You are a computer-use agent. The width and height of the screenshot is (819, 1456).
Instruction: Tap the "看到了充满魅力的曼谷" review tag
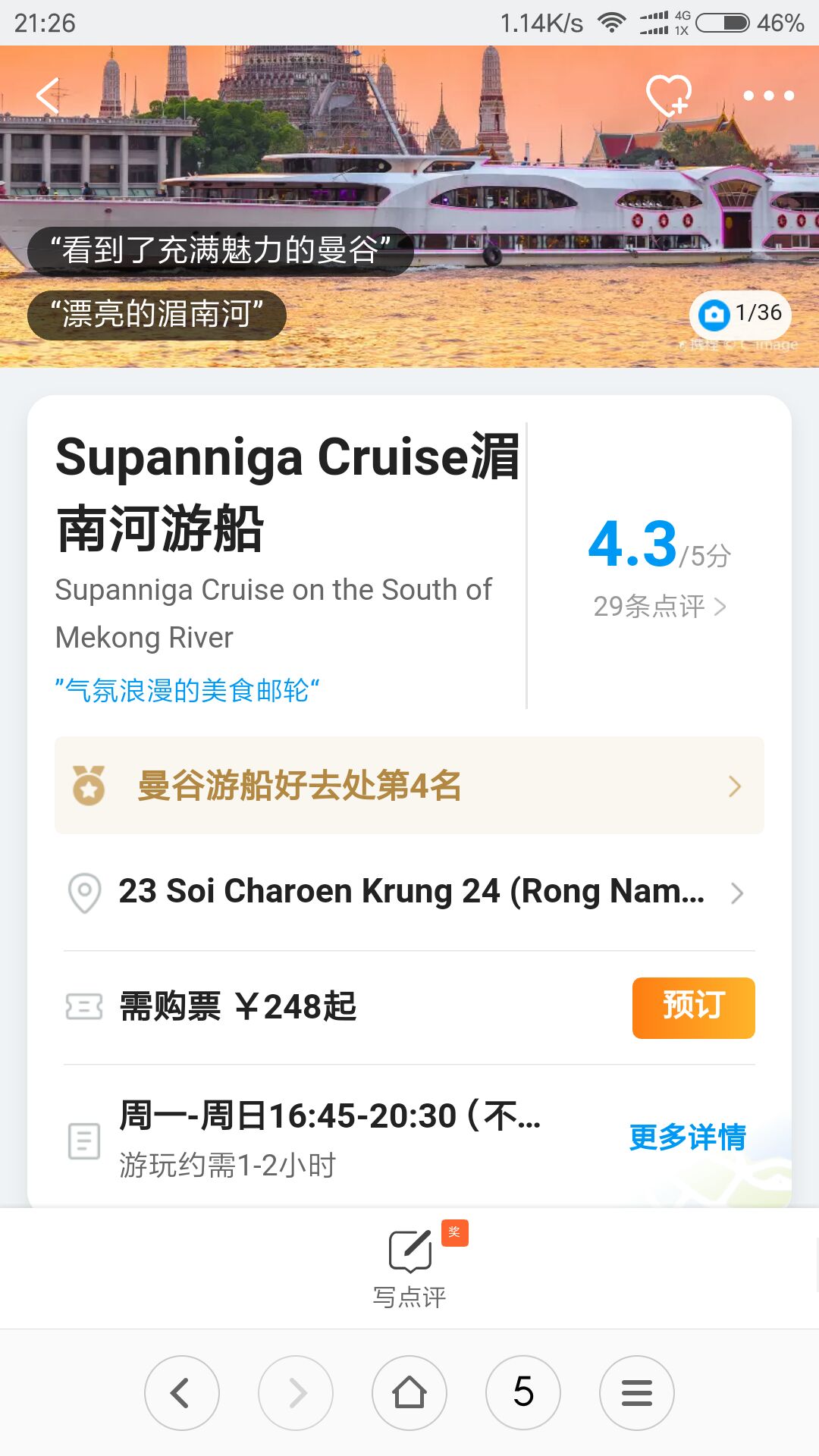pyautogui.click(x=220, y=250)
